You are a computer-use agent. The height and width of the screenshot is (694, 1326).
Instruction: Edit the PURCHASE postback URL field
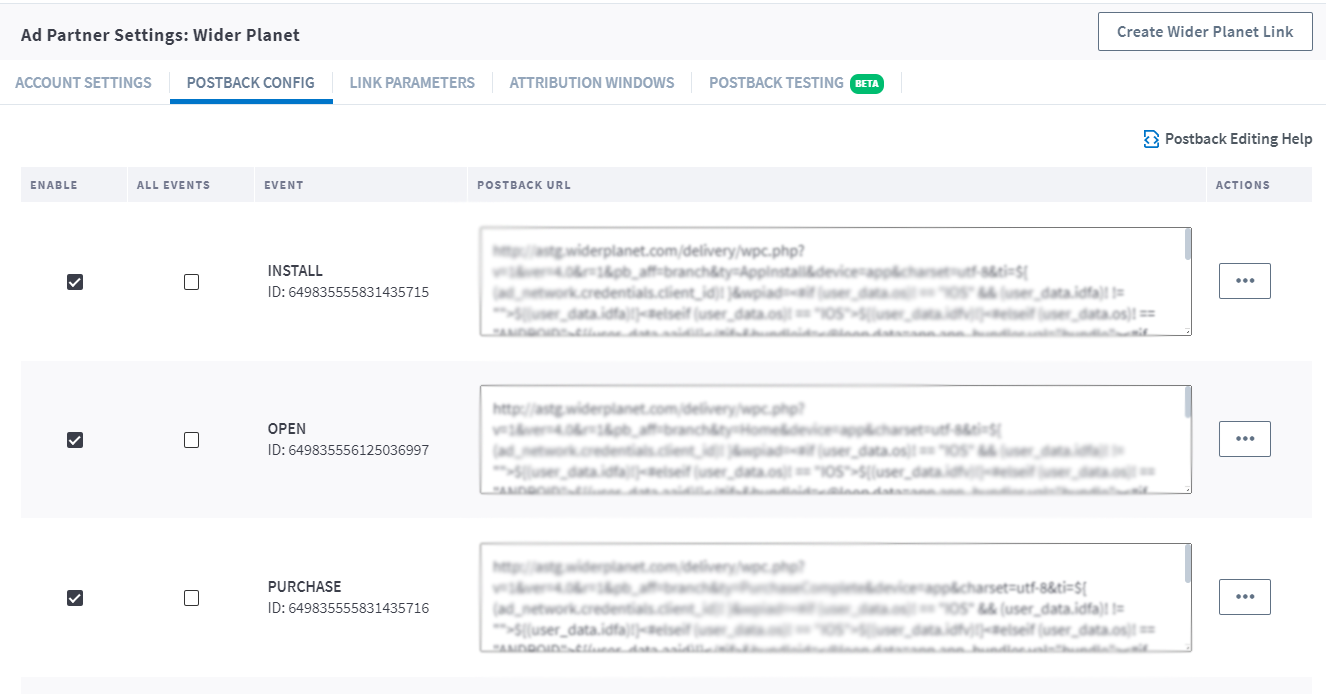pyautogui.click(x=835, y=597)
